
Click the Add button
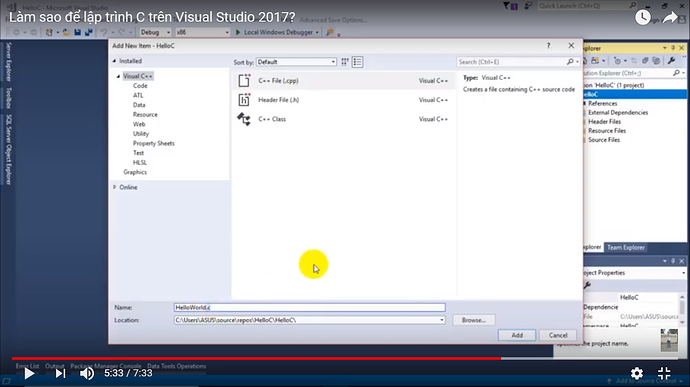(517, 335)
